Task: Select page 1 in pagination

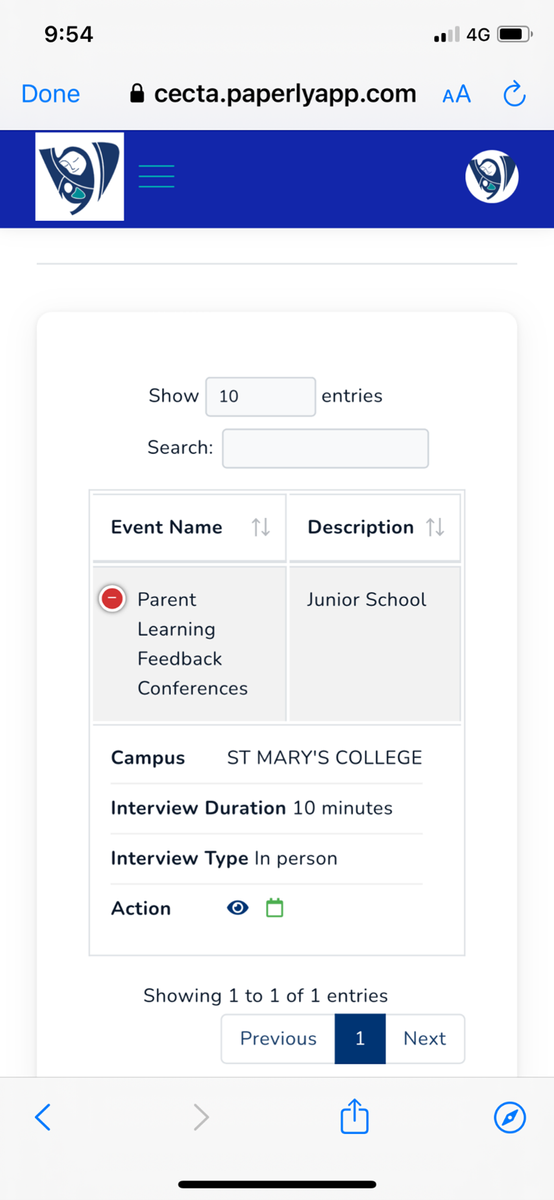Action: pos(360,1038)
